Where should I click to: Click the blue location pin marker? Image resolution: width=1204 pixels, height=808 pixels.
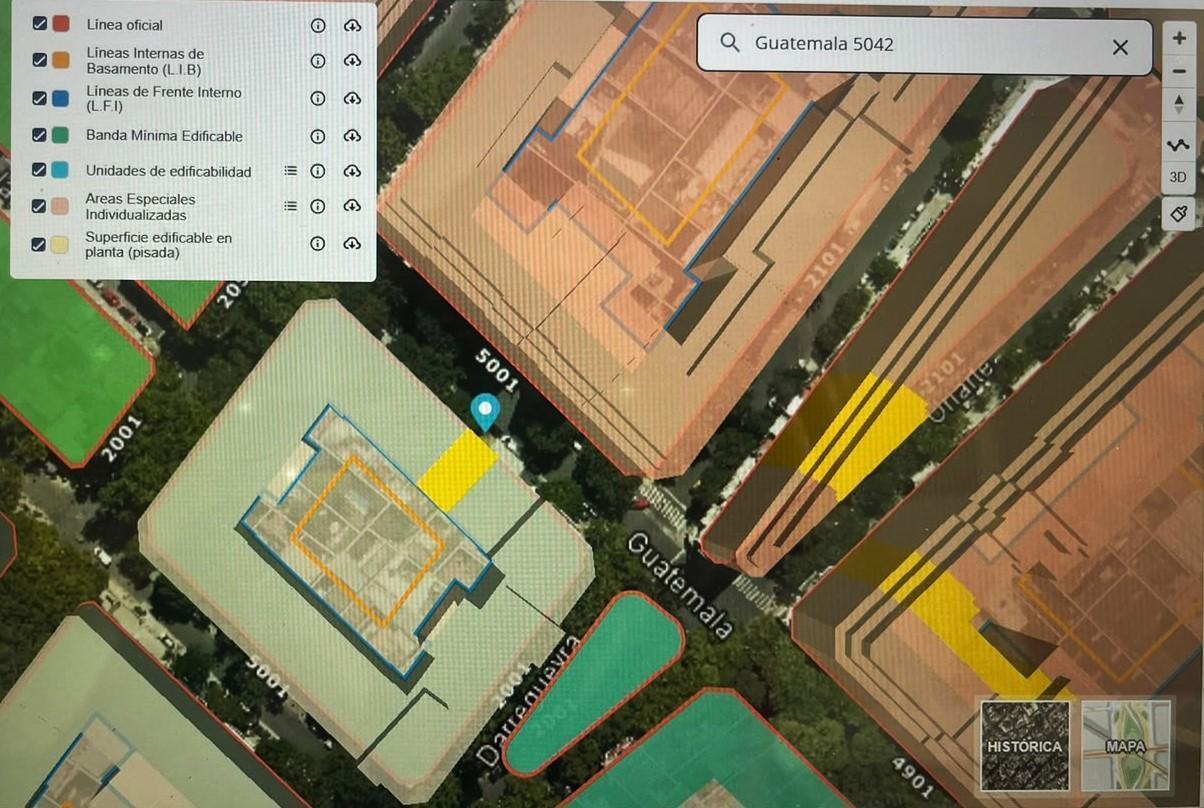tap(485, 411)
